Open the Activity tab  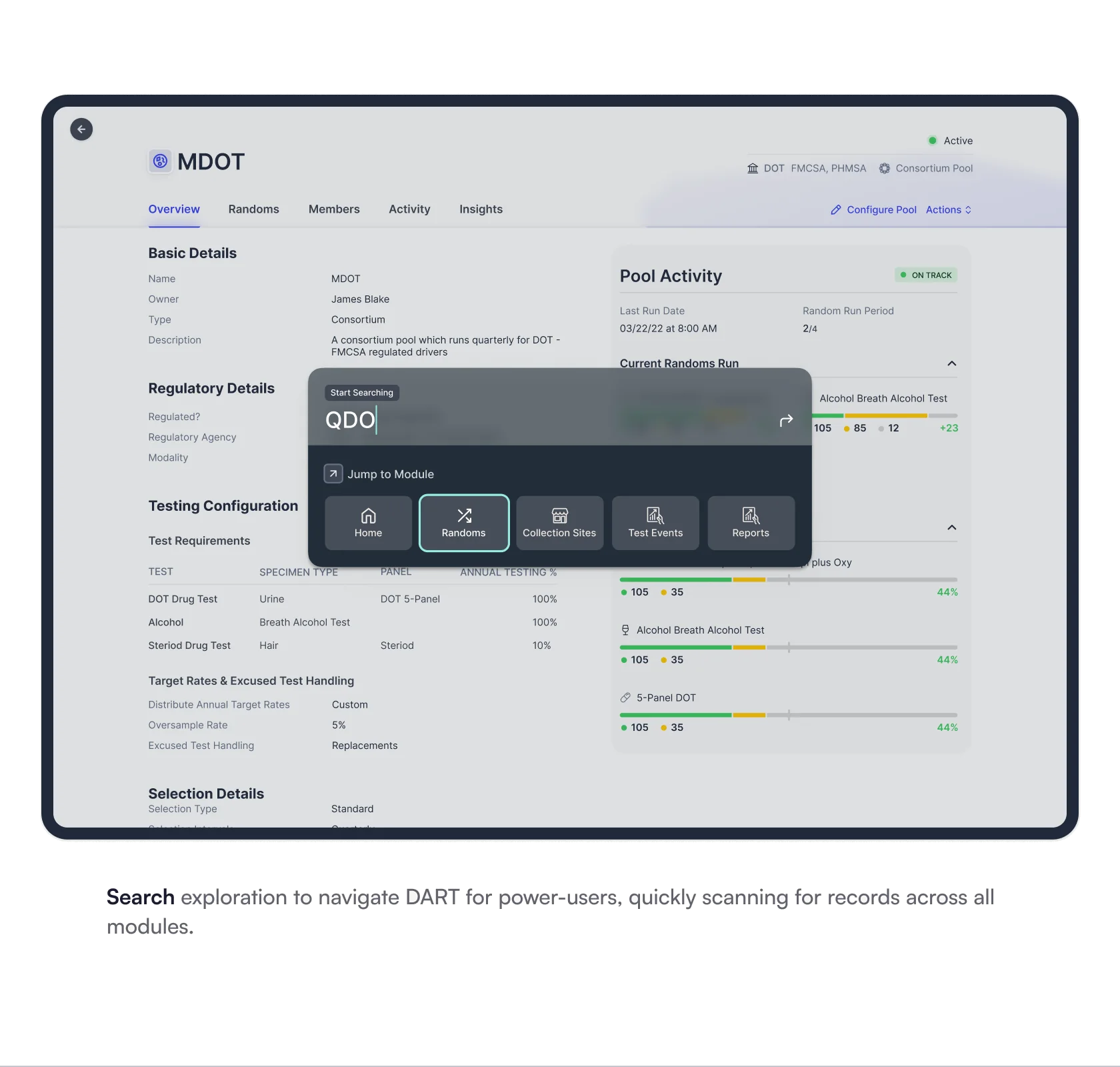(x=409, y=209)
